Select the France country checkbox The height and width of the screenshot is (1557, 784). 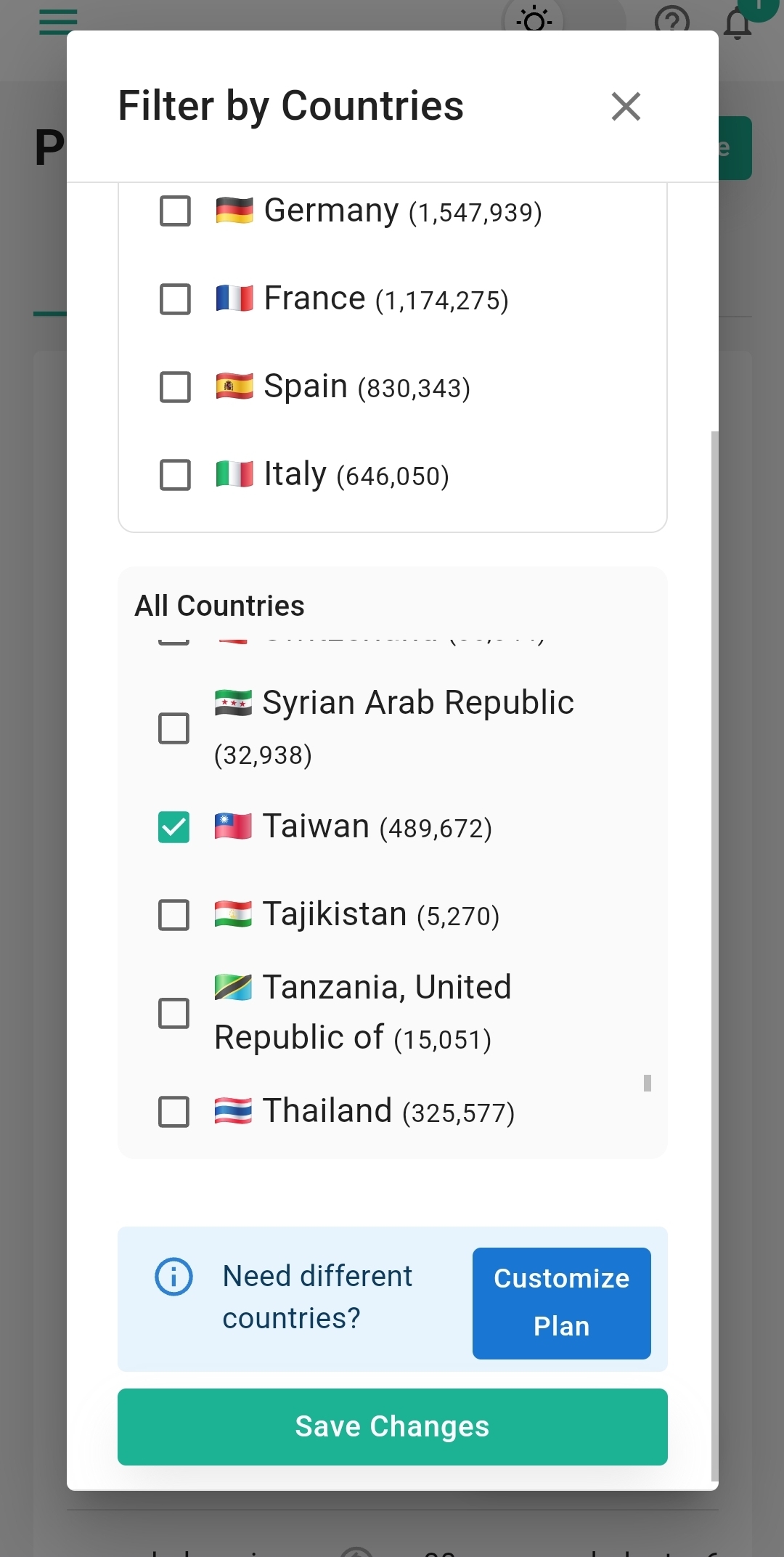(x=175, y=299)
